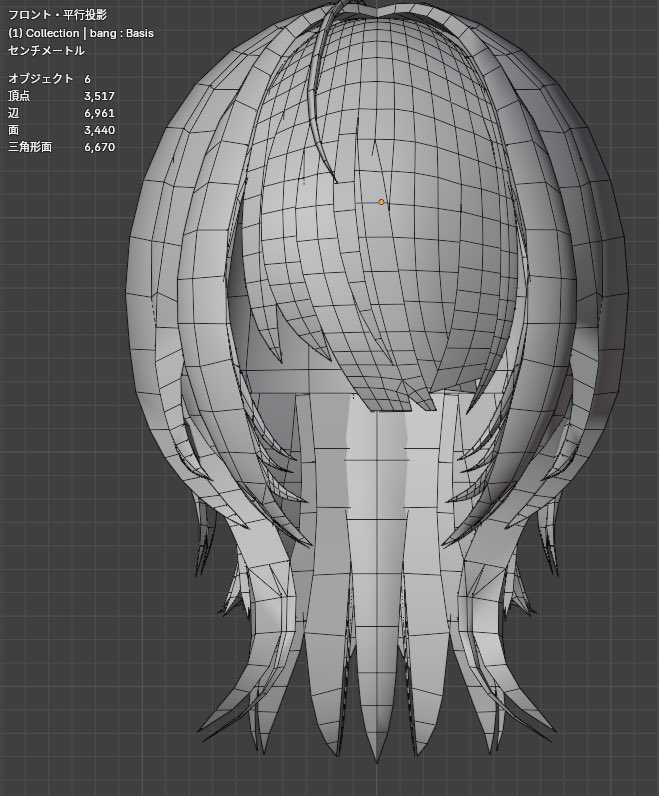Click the '辺' statistics label
659x796 pixels.
pyautogui.click(x=14, y=113)
